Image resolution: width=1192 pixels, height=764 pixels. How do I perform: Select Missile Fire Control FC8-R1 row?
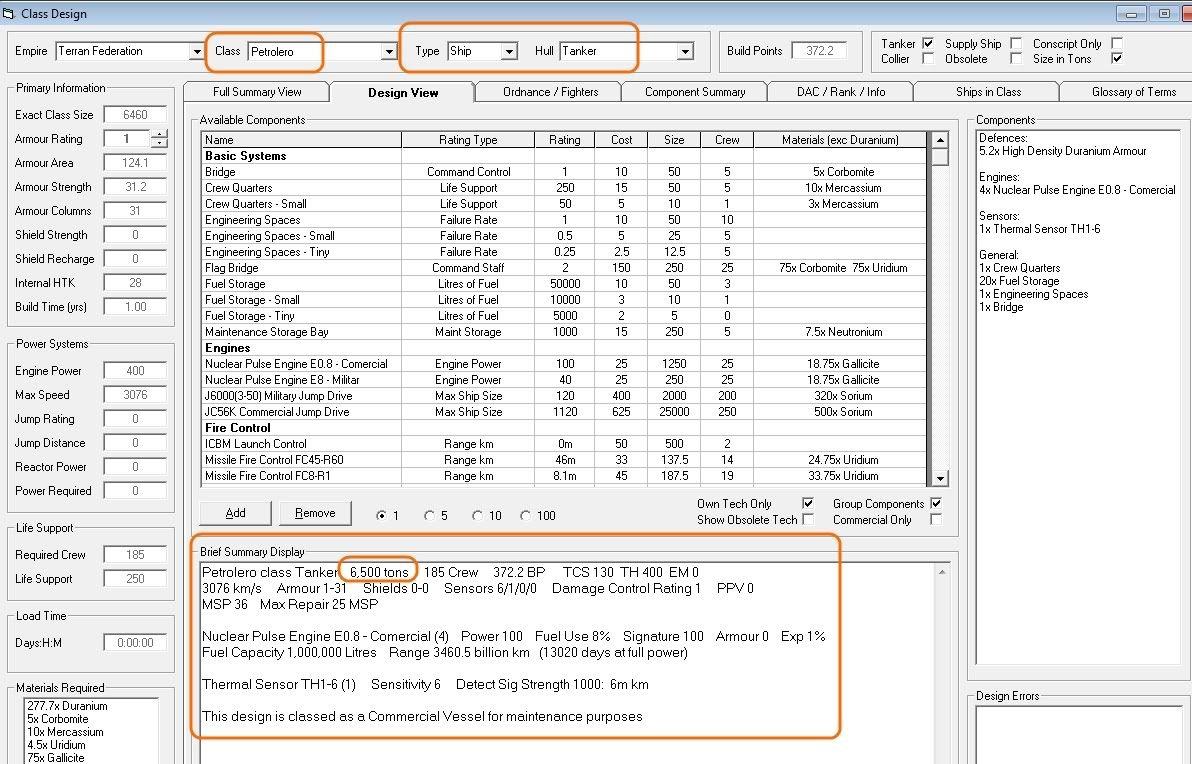(564, 475)
